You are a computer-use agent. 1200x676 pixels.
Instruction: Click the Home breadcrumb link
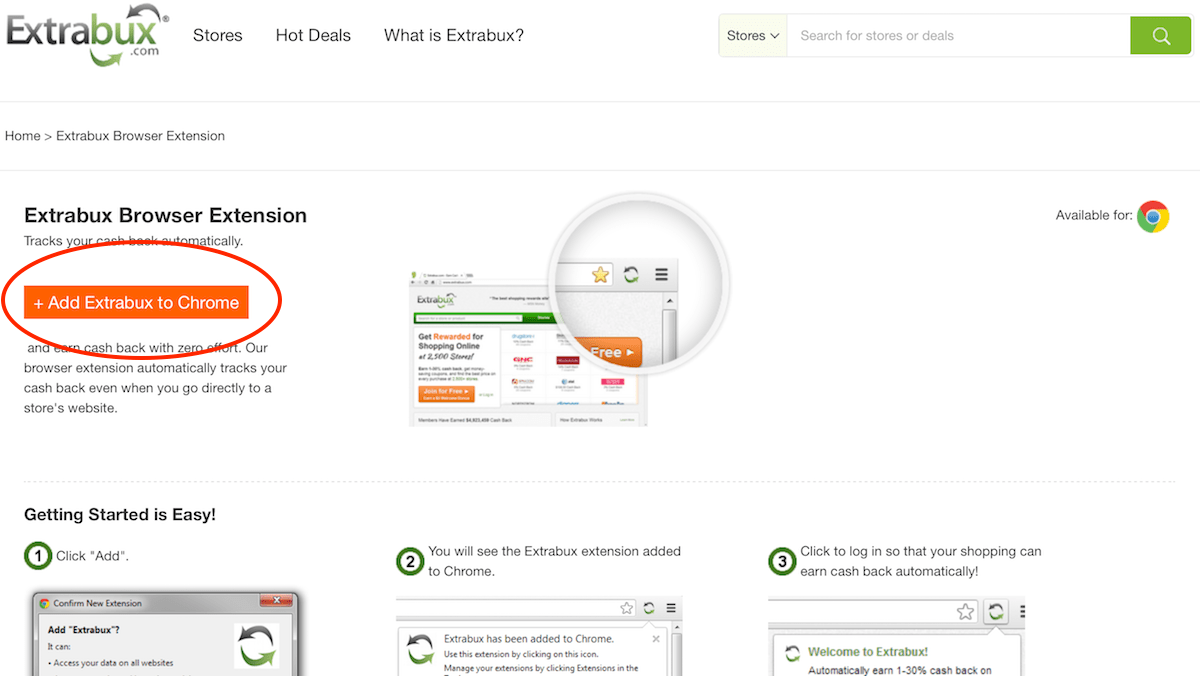(x=22, y=136)
